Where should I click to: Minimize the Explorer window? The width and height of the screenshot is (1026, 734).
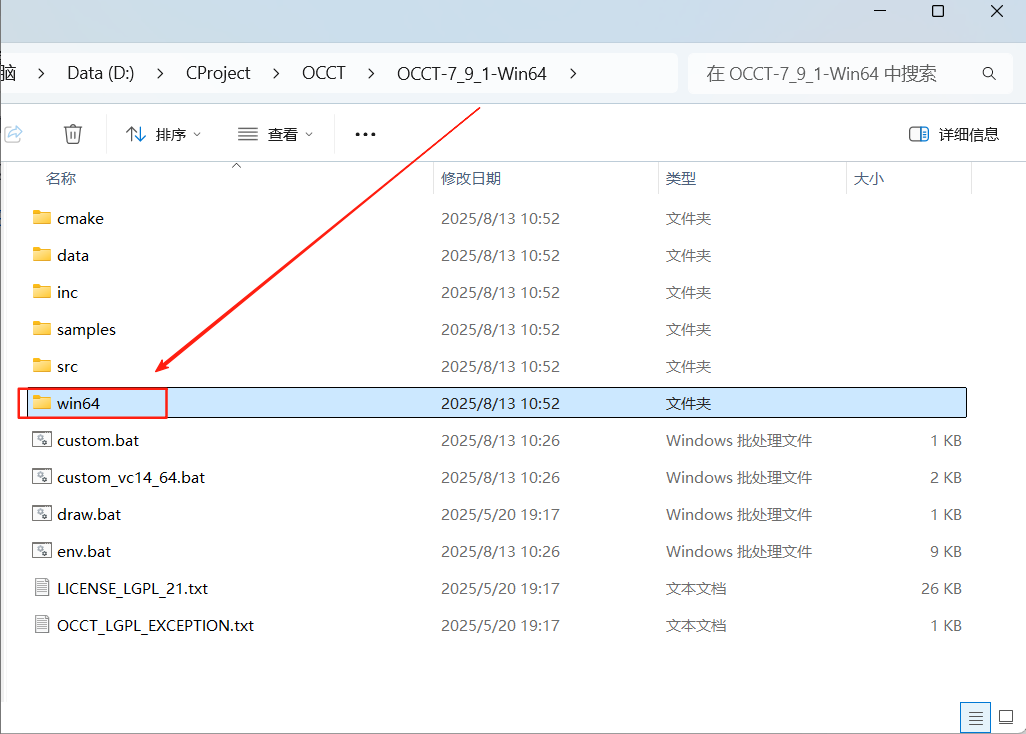coord(880,11)
